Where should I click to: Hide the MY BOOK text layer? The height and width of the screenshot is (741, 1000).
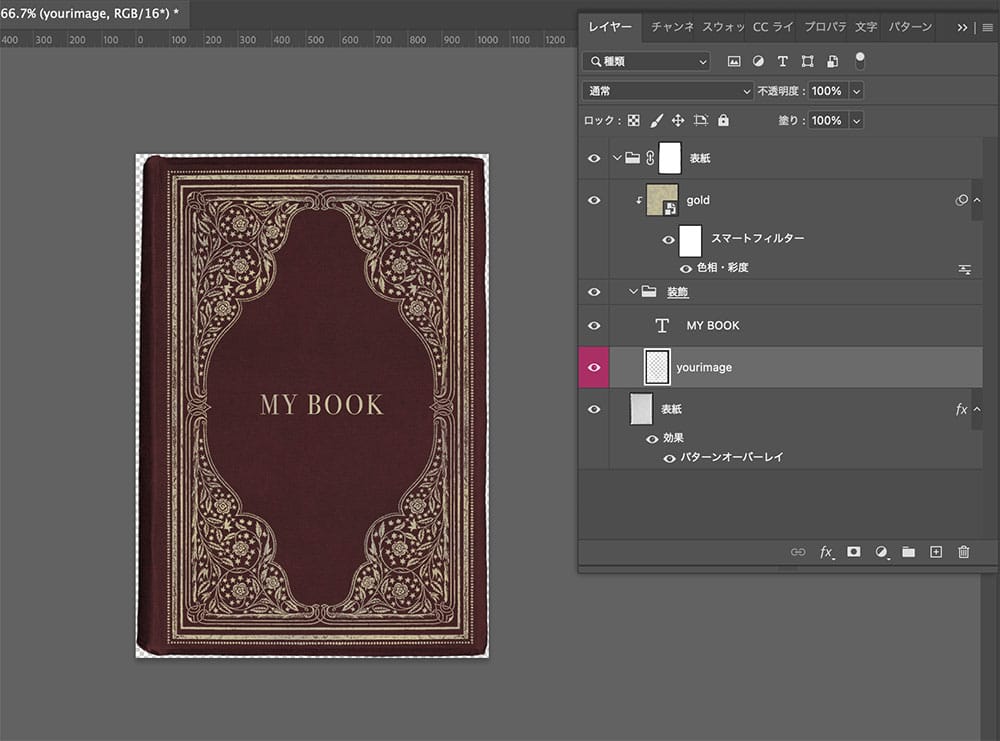click(x=594, y=326)
